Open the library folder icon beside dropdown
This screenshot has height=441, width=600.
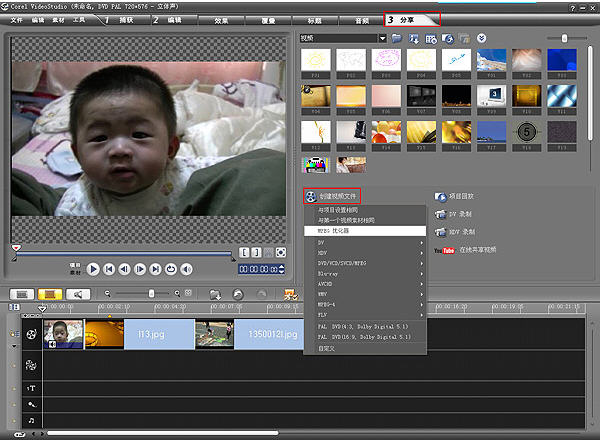coord(398,38)
